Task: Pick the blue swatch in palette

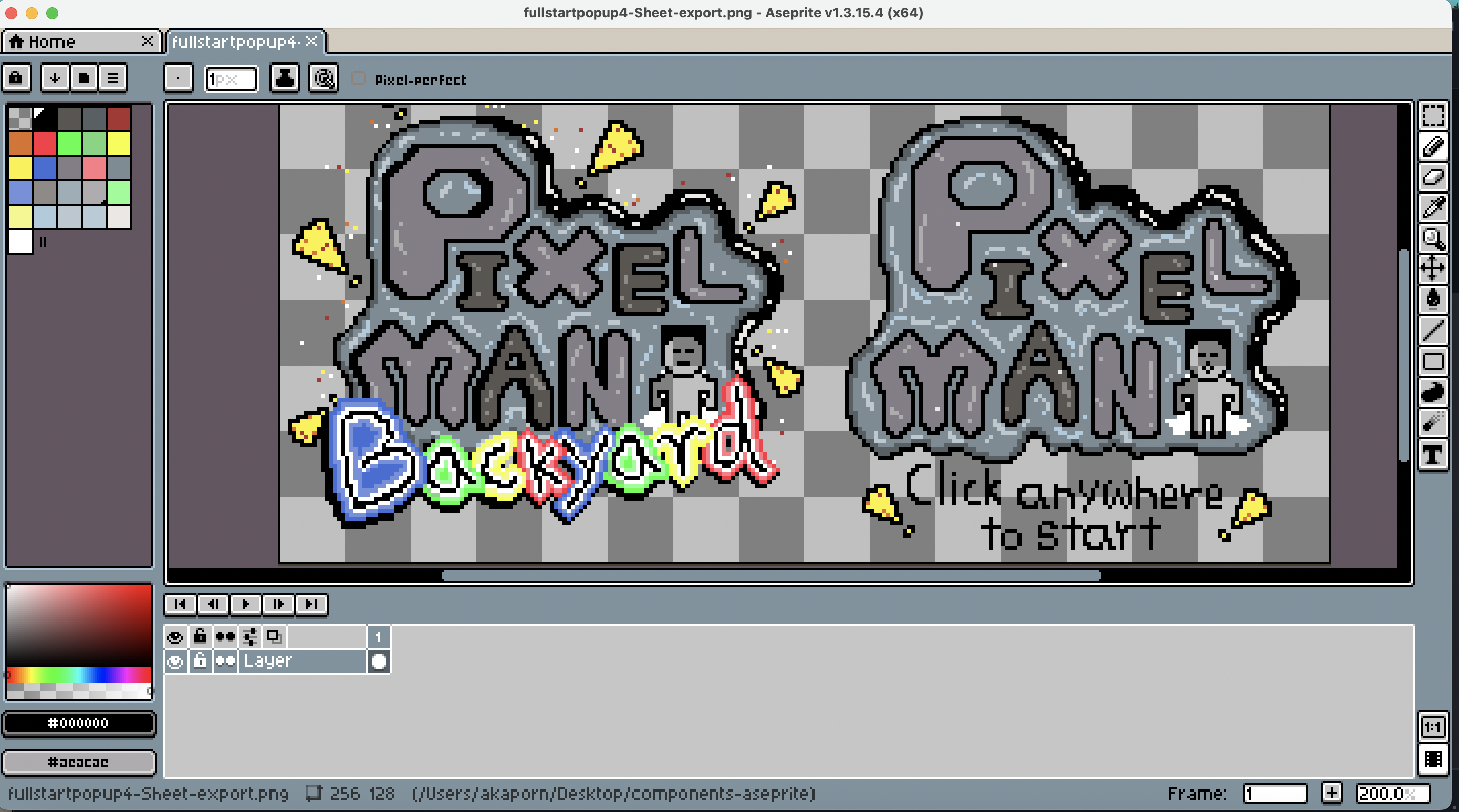Action: pyautogui.click(x=45, y=168)
